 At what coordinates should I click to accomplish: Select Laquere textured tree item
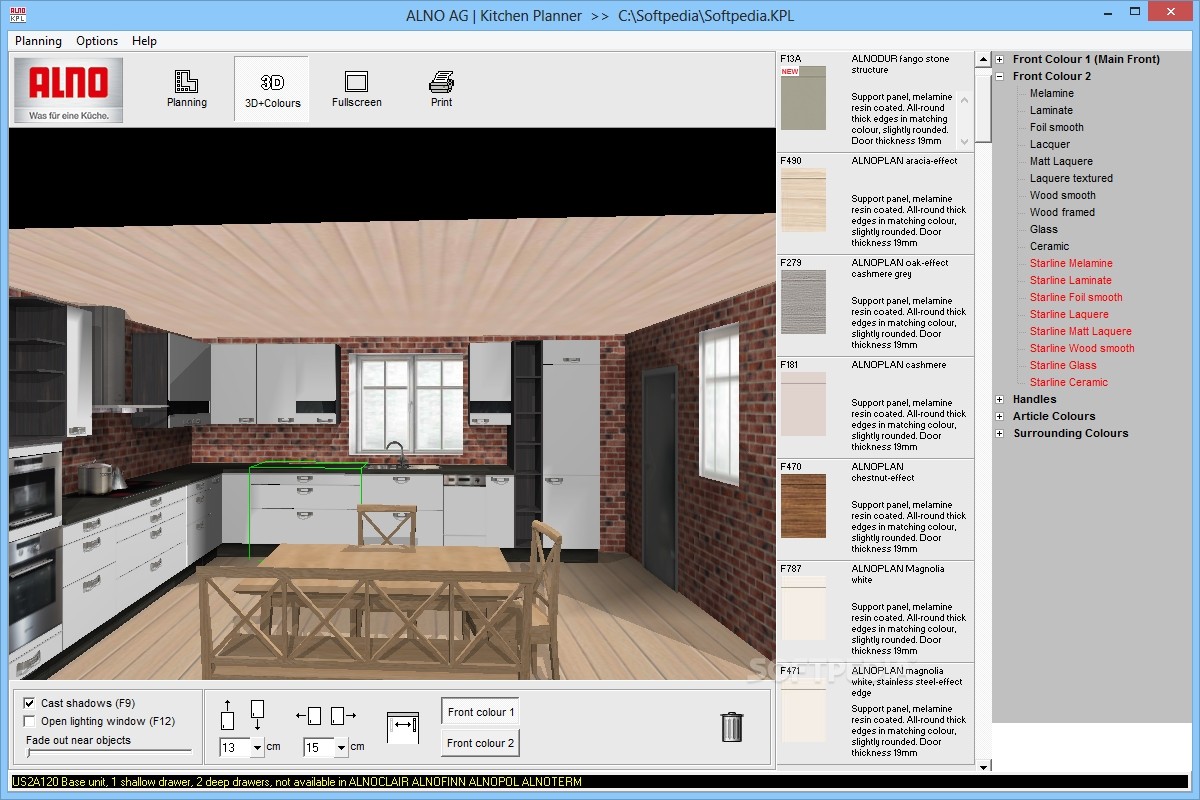click(x=1071, y=178)
